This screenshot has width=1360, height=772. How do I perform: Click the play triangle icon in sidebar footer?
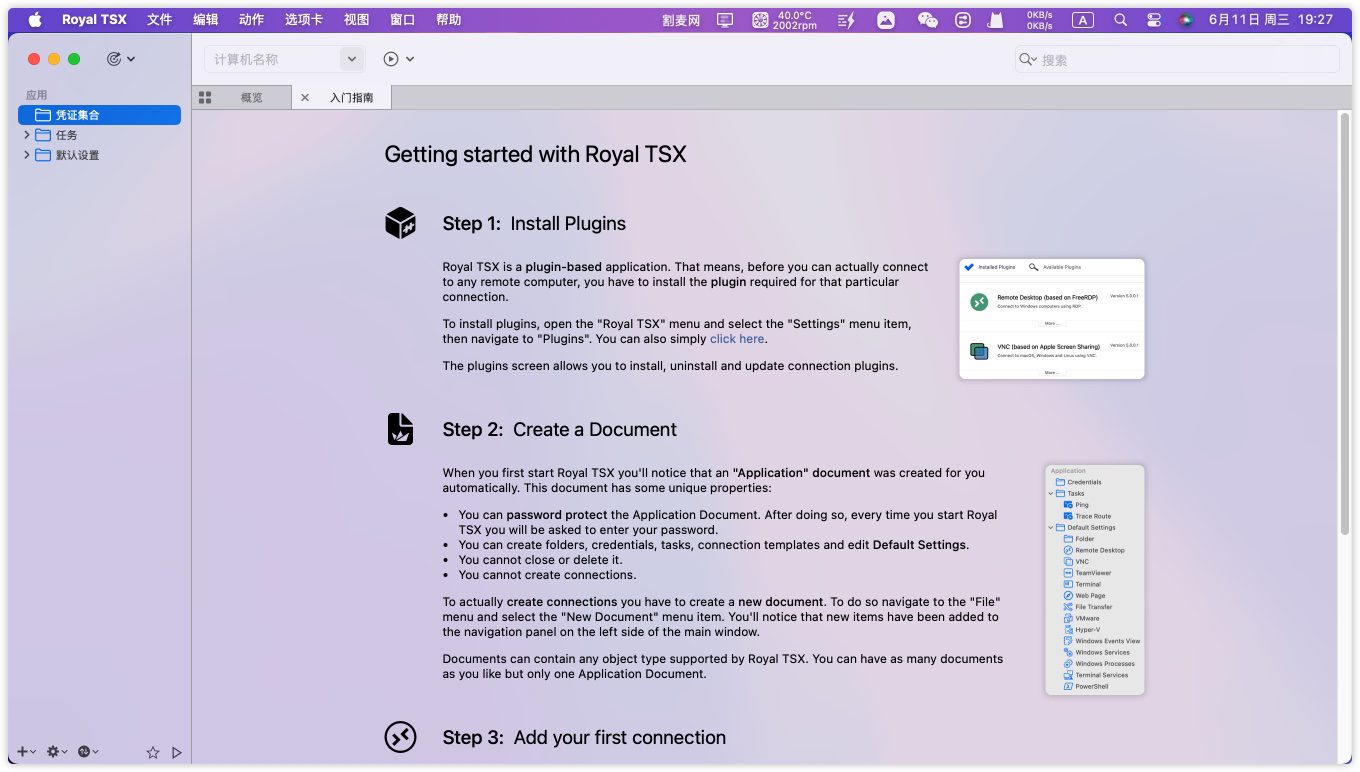pos(177,752)
